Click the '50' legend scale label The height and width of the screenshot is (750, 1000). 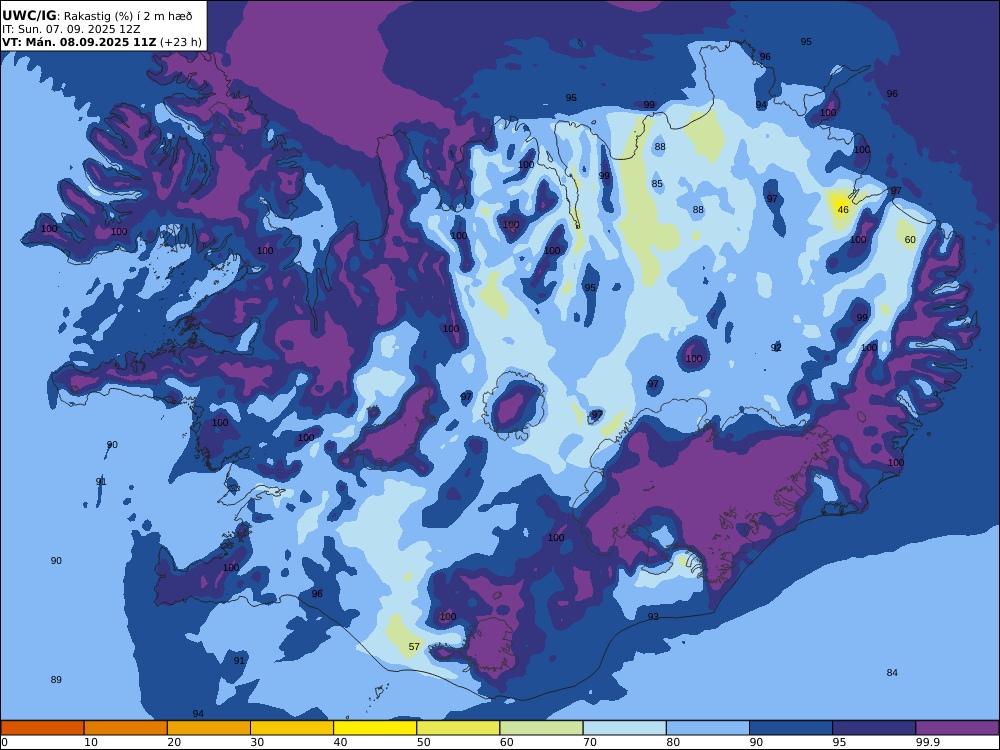(423, 742)
